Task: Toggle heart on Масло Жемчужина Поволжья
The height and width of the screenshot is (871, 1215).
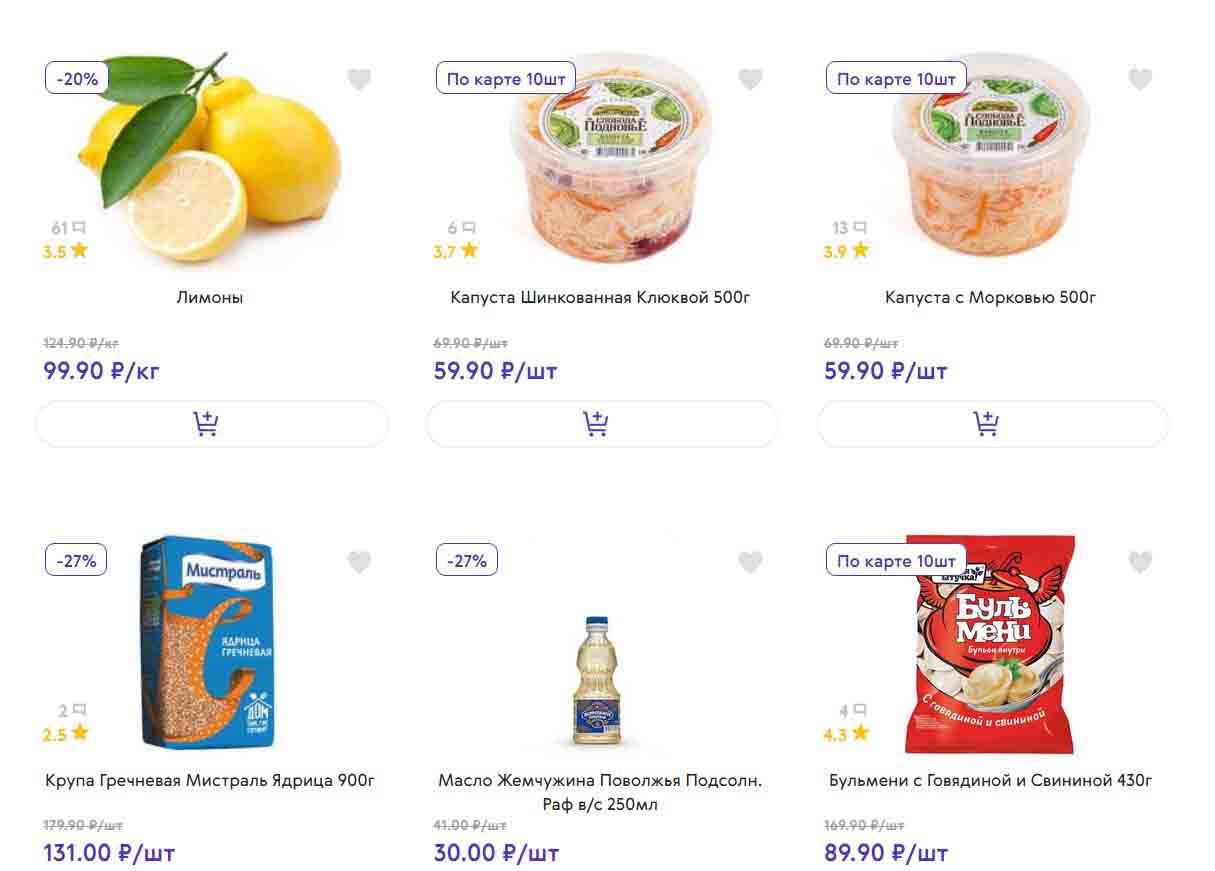Action: [750, 562]
